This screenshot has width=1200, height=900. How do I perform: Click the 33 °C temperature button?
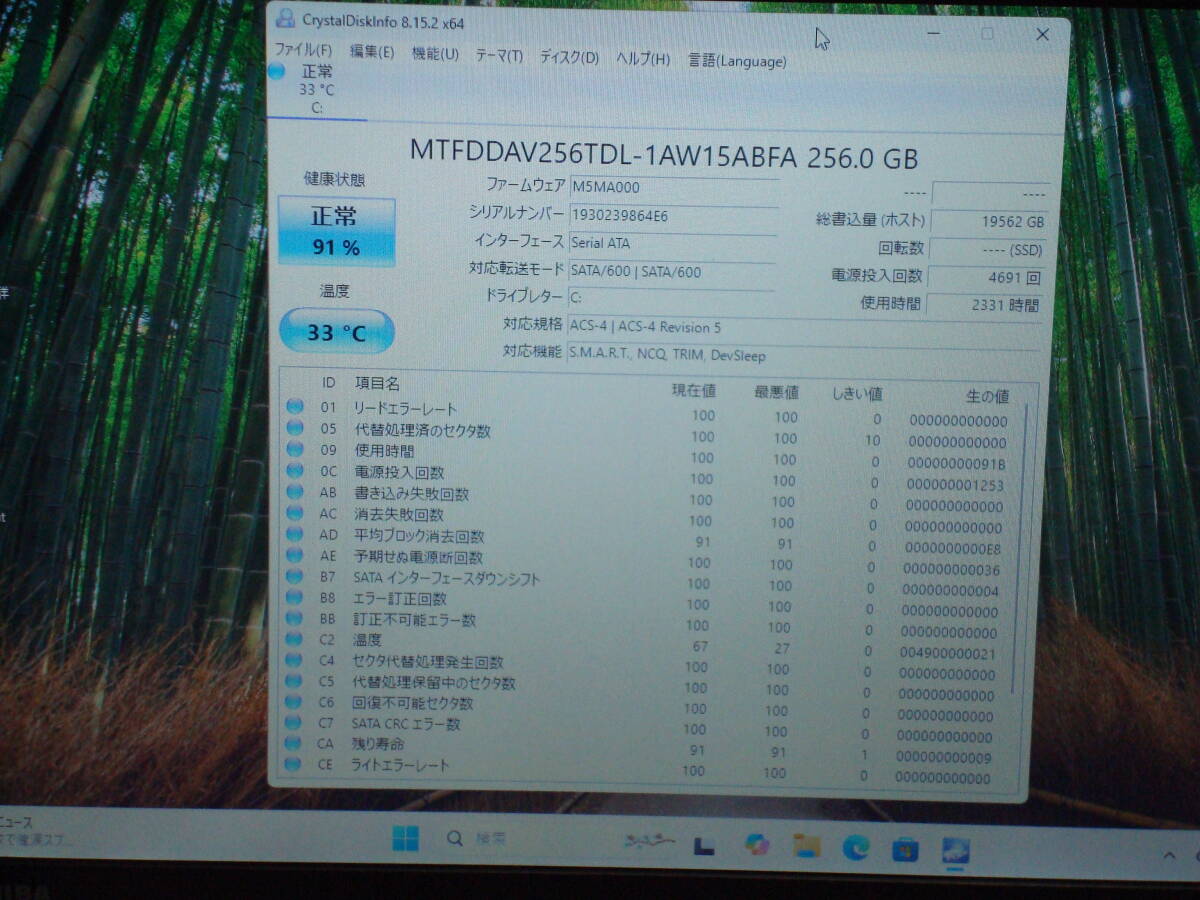[x=336, y=331]
